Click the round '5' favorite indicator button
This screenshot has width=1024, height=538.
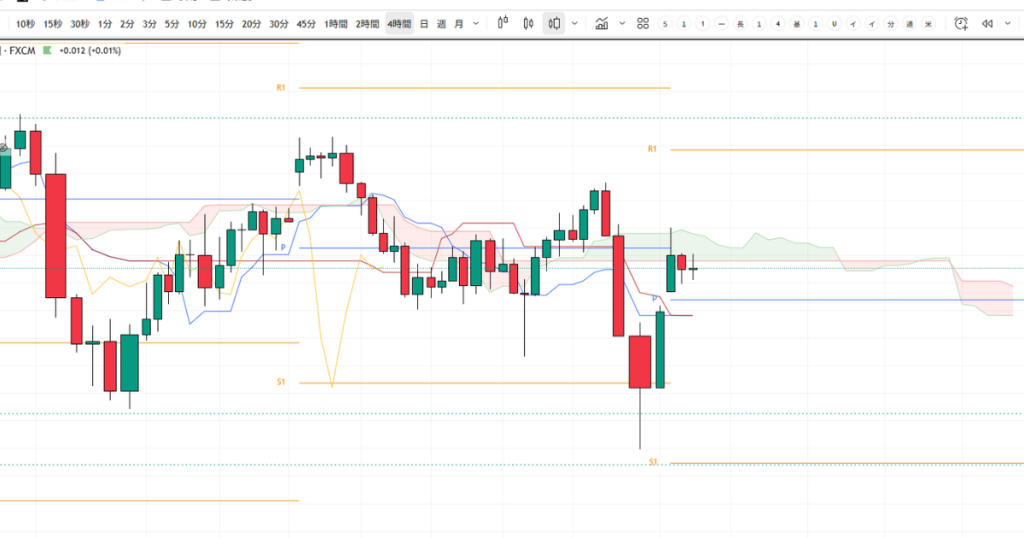coord(665,23)
